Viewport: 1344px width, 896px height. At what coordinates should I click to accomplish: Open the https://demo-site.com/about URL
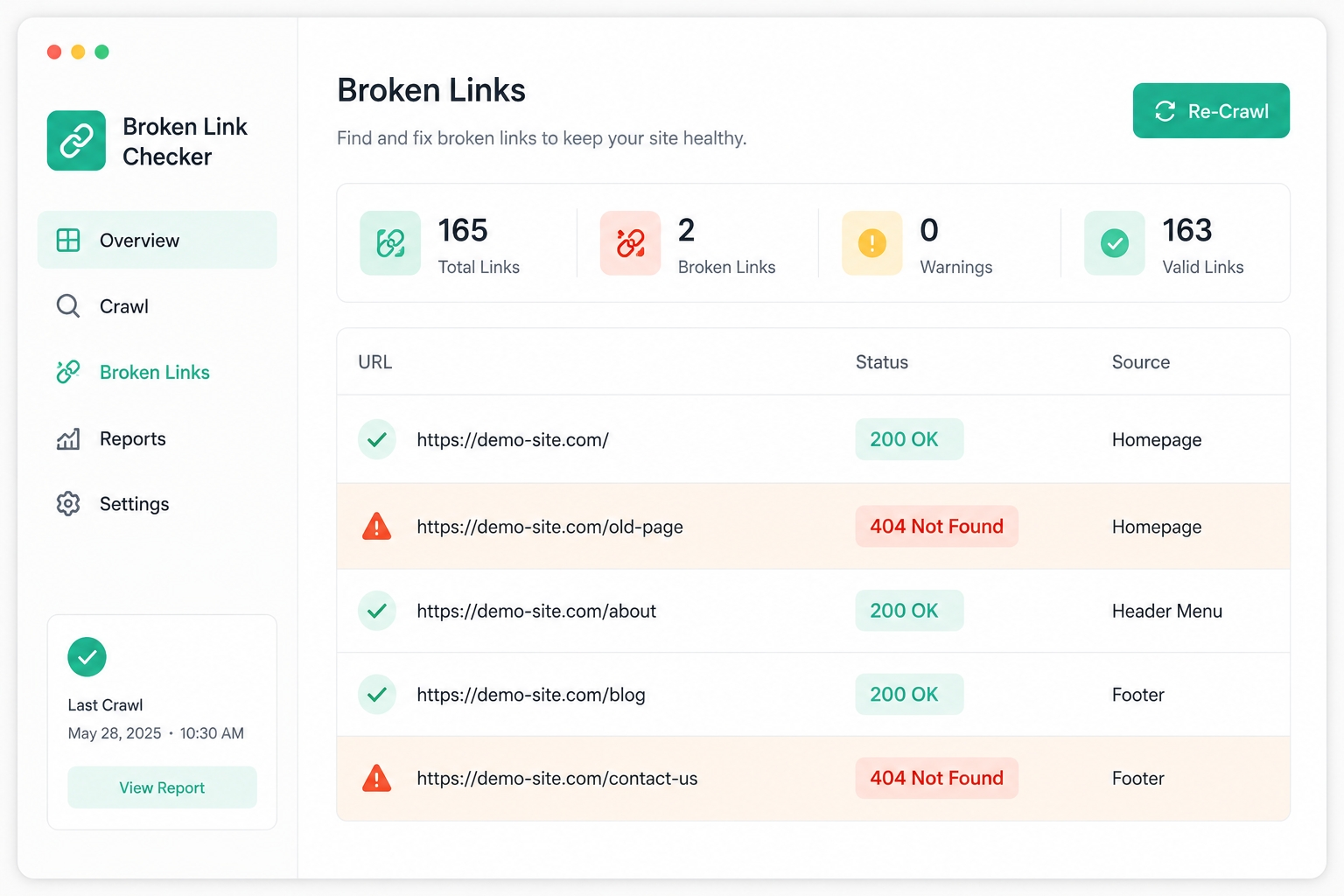536,611
